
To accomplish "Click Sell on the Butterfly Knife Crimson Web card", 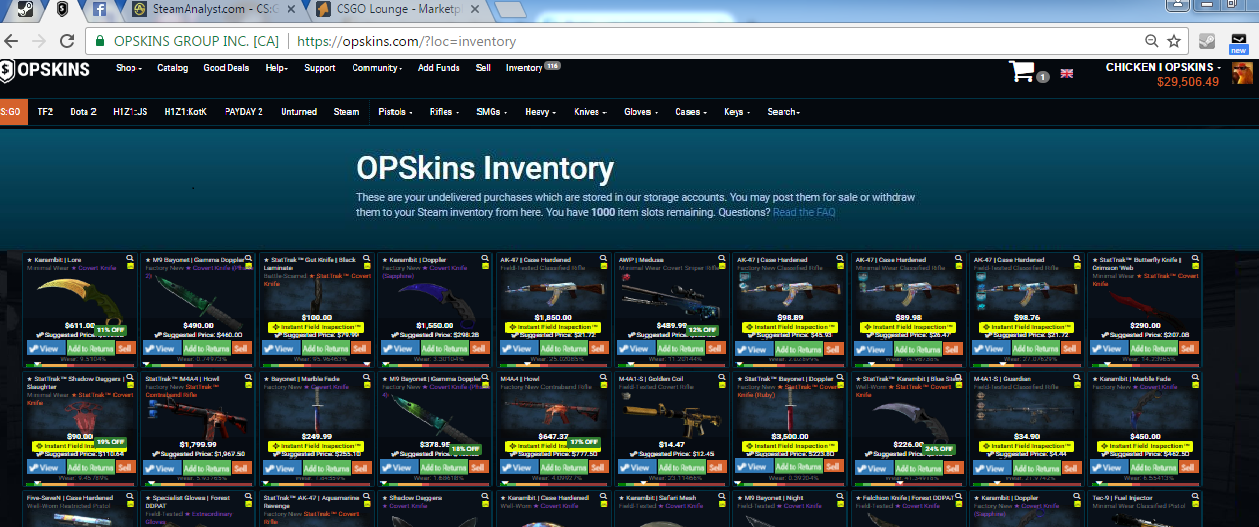I will click(x=1188, y=349).
